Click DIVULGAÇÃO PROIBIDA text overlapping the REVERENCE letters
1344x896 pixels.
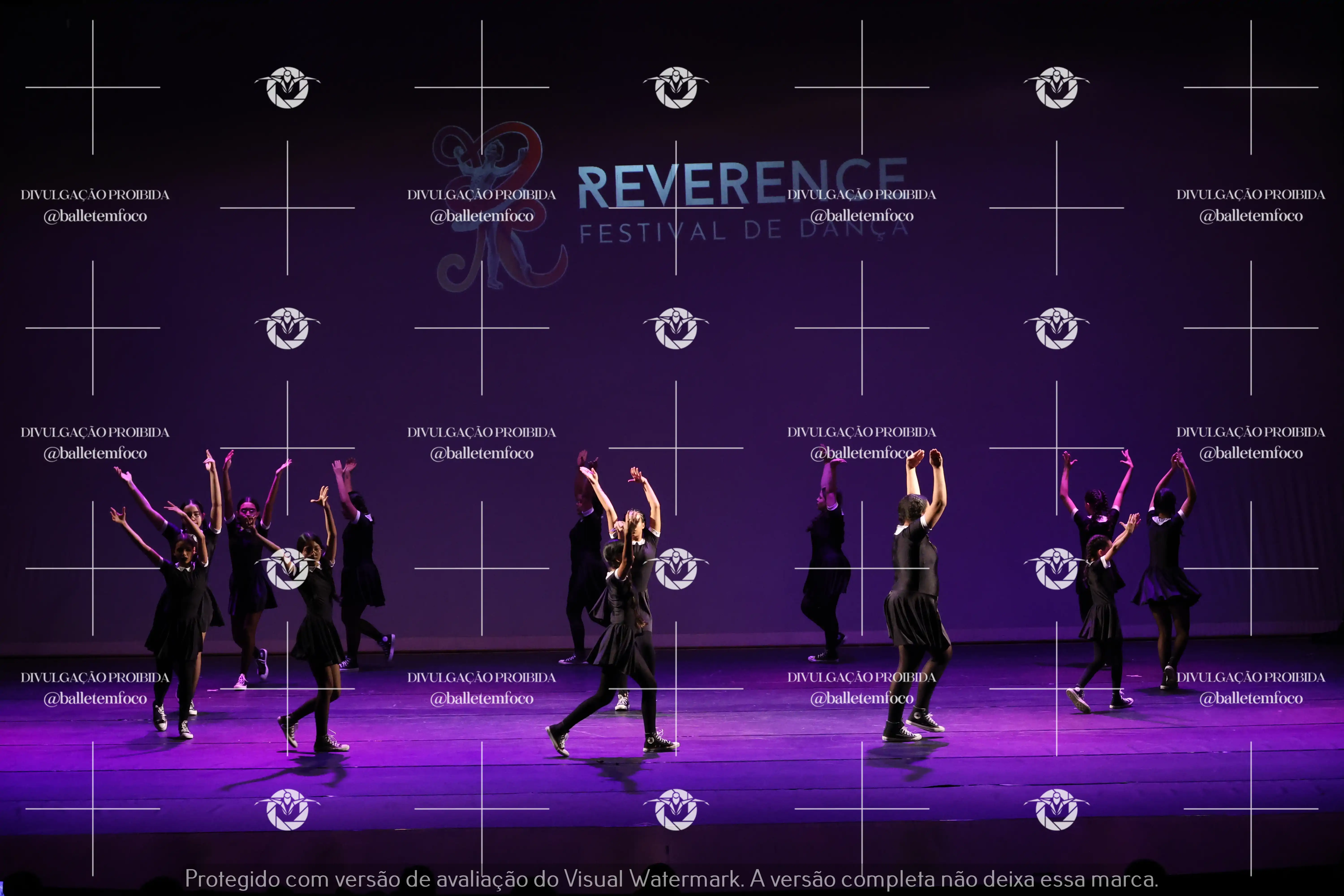[x=862, y=194]
